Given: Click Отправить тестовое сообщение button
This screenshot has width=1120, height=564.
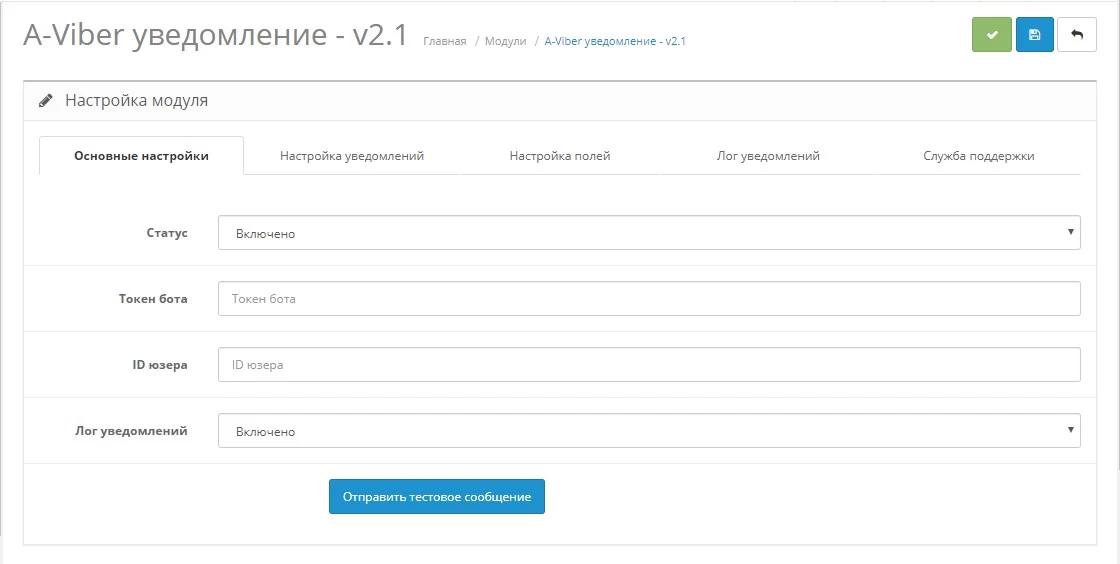Looking at the screenshot, I should coord(436,496).
